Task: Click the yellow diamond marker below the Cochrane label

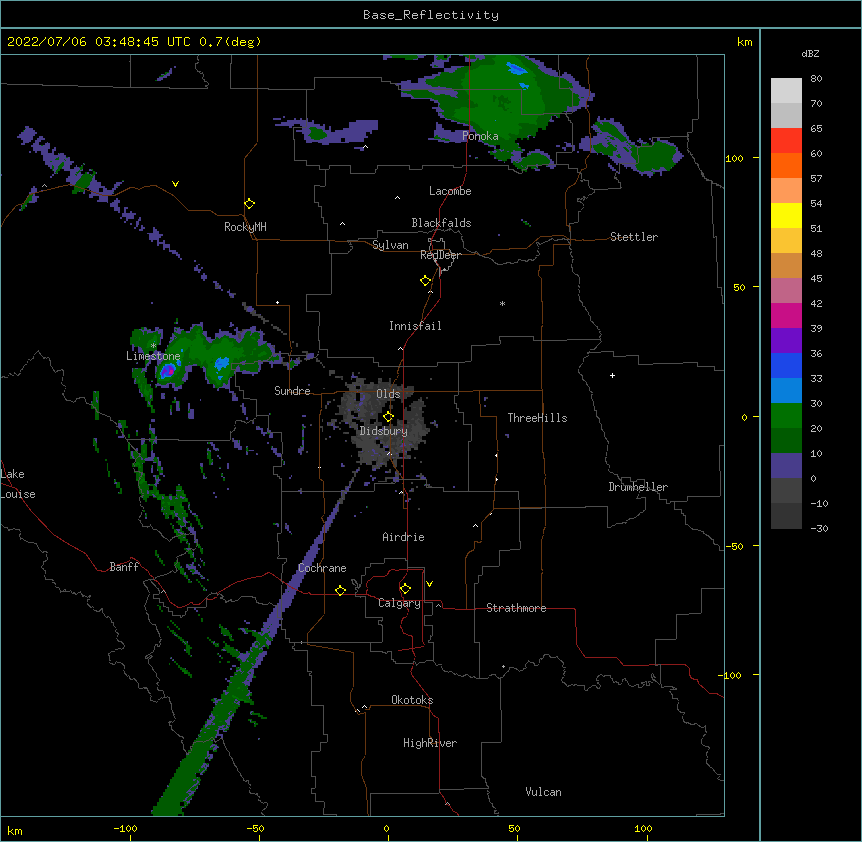Action: click(x=340, y=590)
